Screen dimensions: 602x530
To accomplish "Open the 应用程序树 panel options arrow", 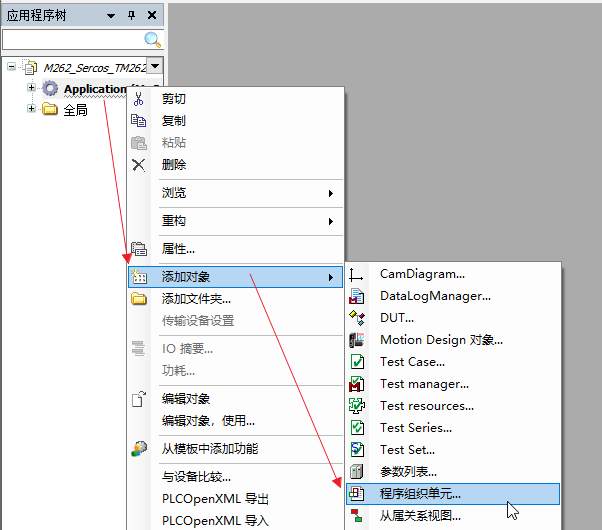I will click(112, 15).
